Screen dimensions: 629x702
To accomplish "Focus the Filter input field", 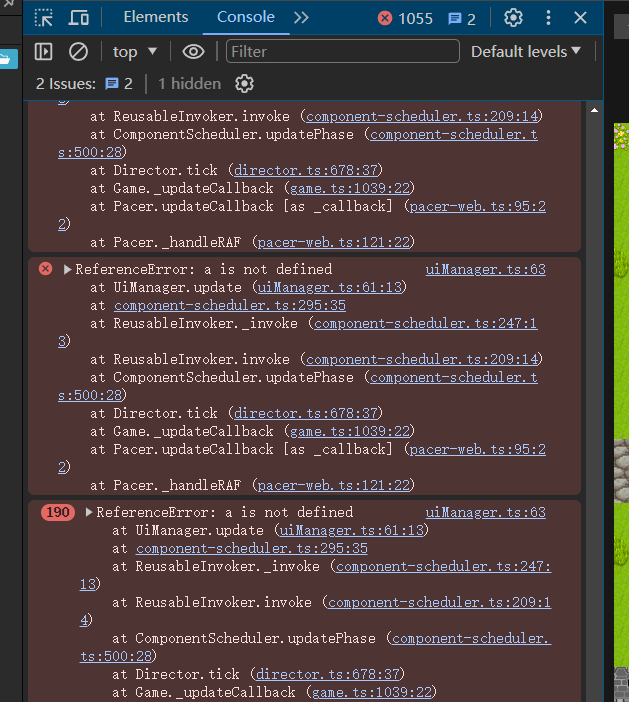I will 342,51.
